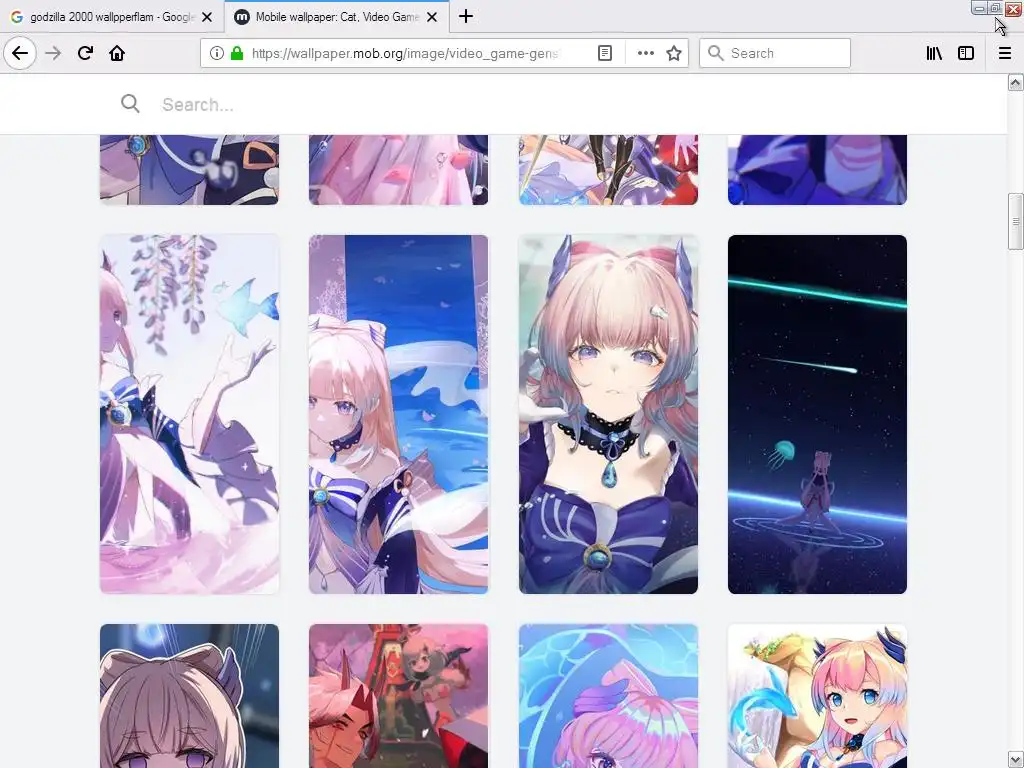
Task: Switch to the godzilla 2000 Google tab
Action: tap(112, 17)
